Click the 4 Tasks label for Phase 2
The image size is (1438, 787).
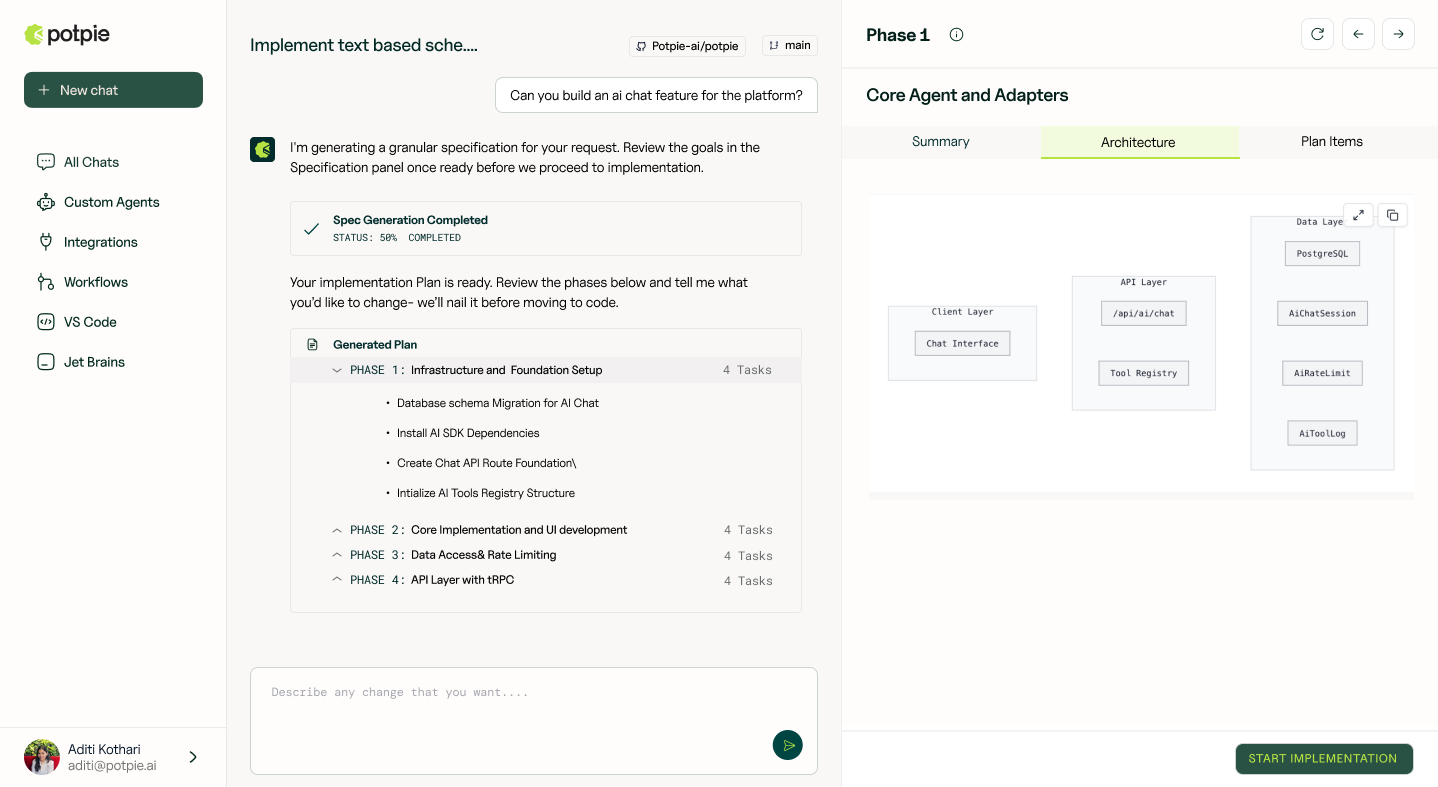[748, 530]
